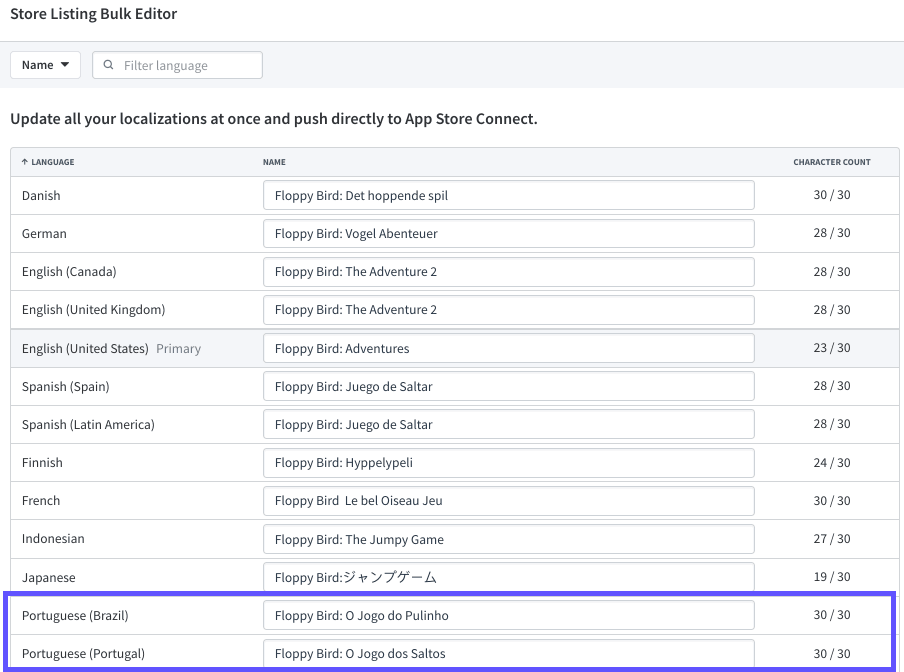Click the sort arrow beside Language
Viewport: 904px width, 672px height.
click(25, 162)
